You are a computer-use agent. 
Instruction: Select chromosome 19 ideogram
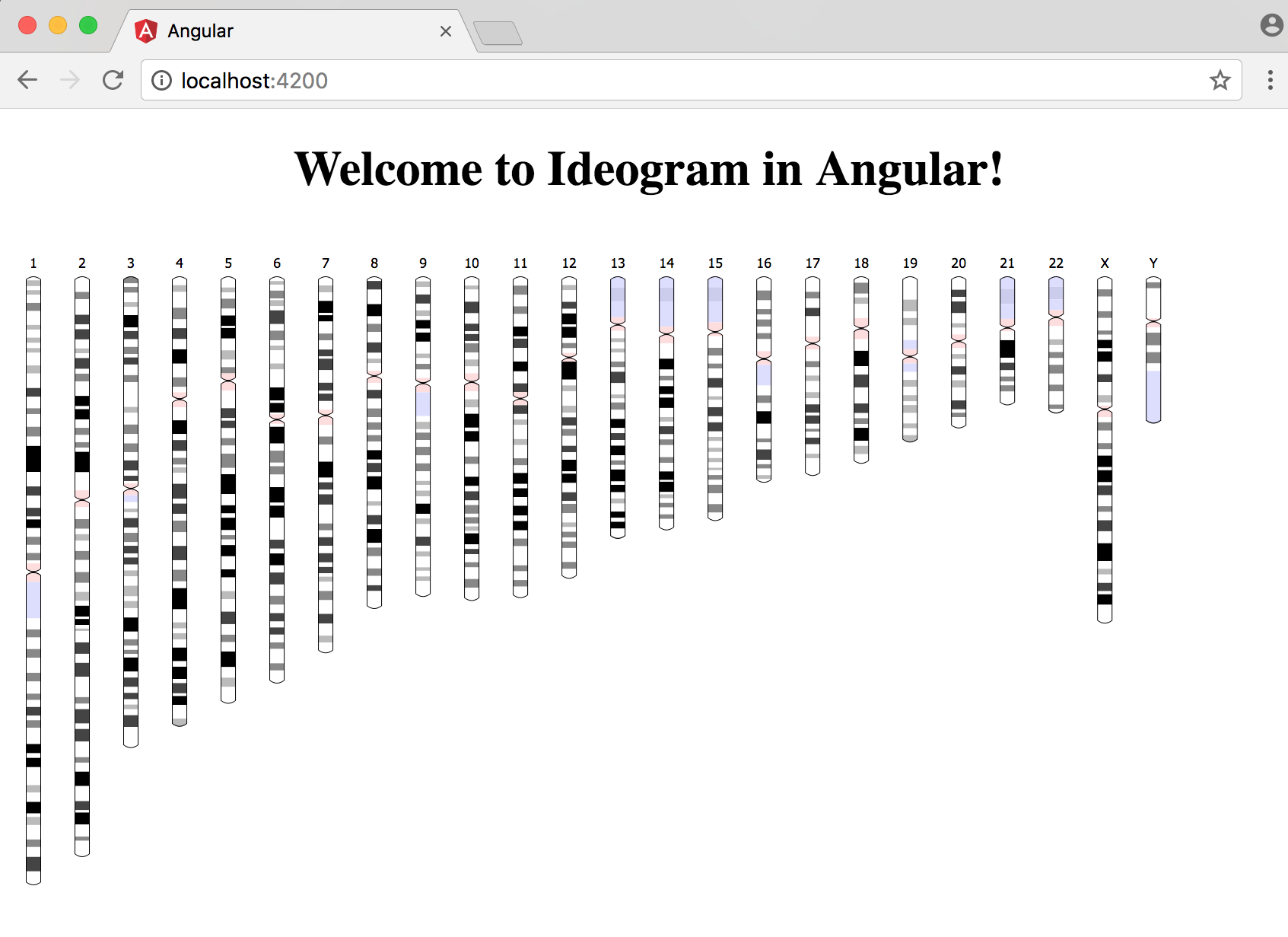point(910,359)
